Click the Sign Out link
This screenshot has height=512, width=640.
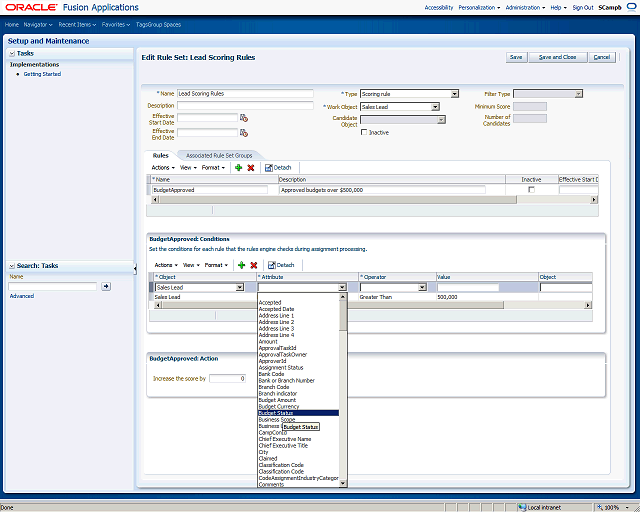pos(583,7)
